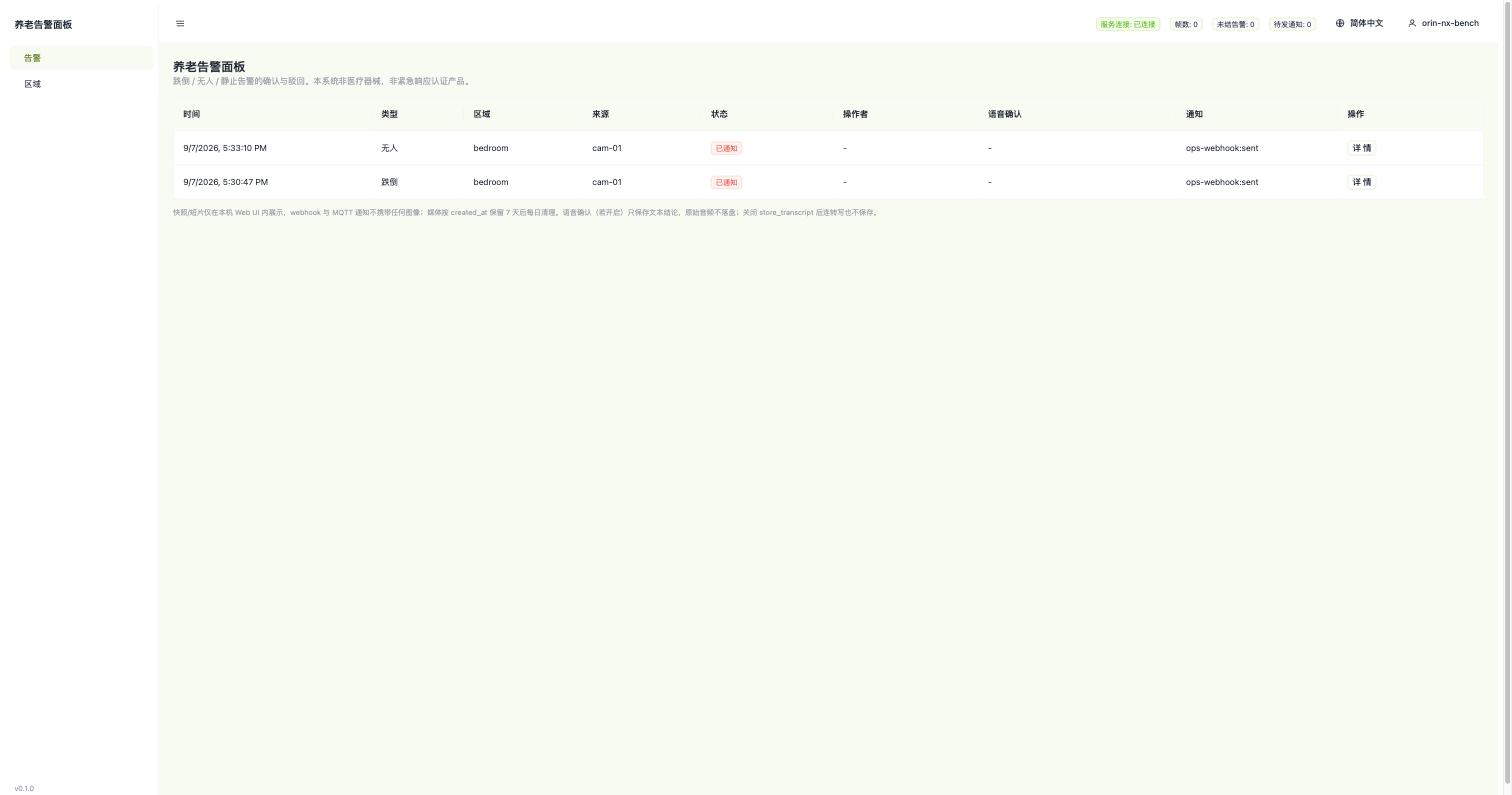The width and height of the screenshot is (1512, 795).
Task: Click the 已通知 tag in 跌倒 row
Action: [726, 182]
